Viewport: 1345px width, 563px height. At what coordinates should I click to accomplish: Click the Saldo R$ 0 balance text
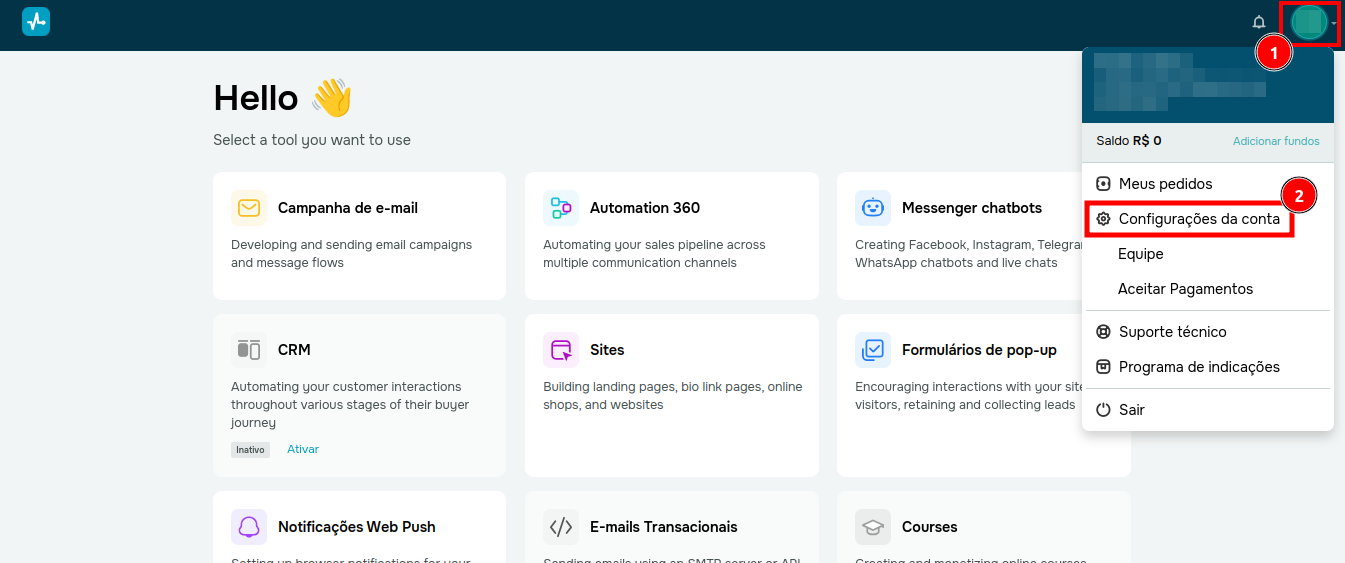1129,141
